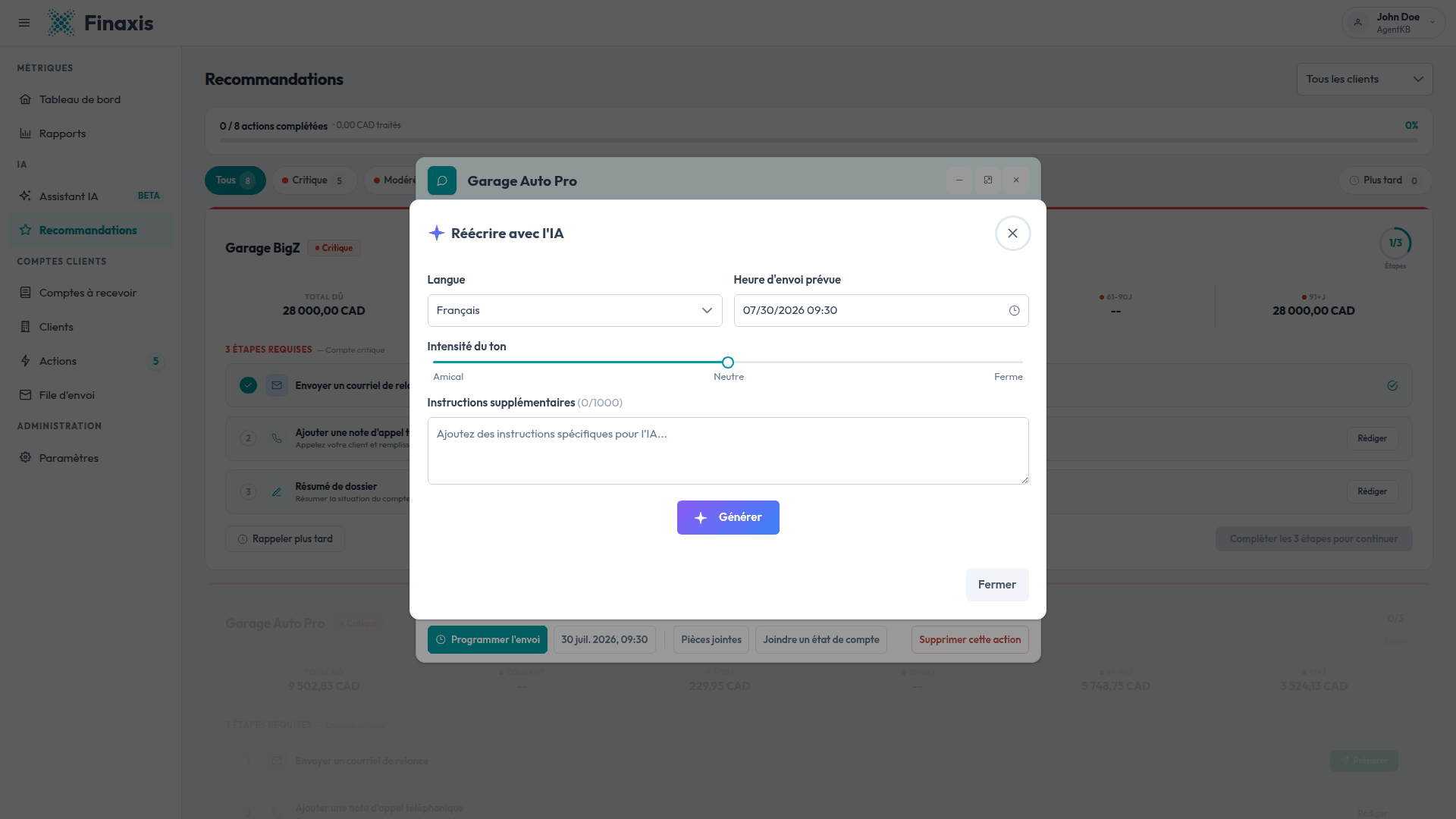Click the Générer button
1456x819 pixels.
728,517
